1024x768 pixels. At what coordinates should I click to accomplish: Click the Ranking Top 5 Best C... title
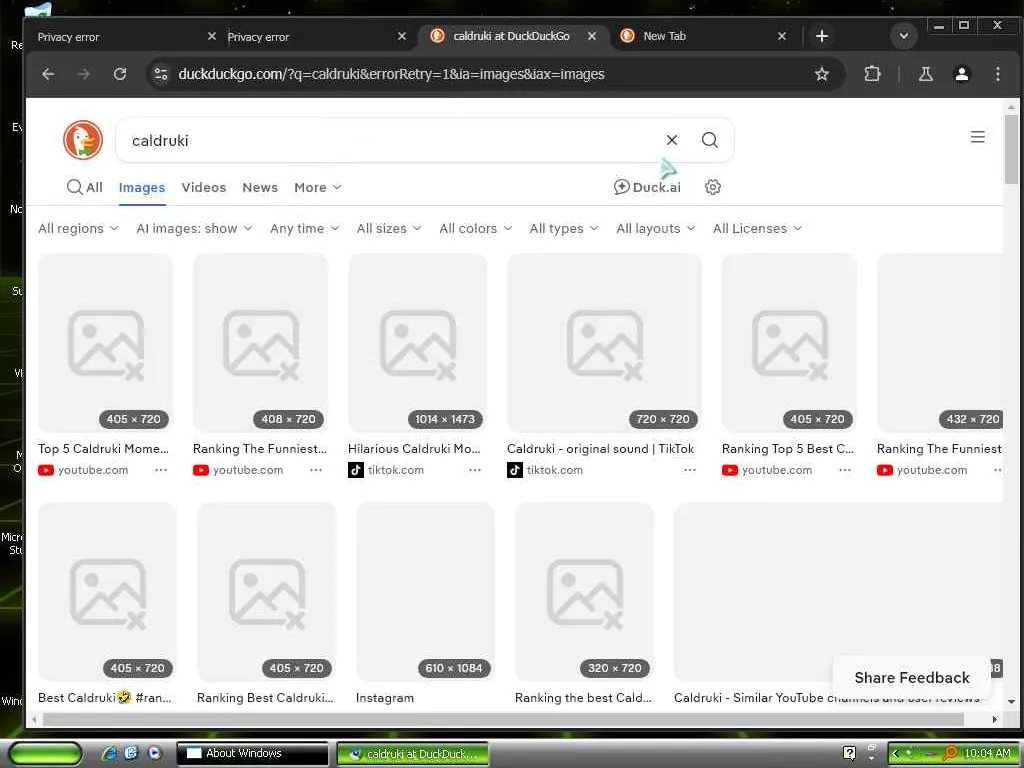(788, 449)
